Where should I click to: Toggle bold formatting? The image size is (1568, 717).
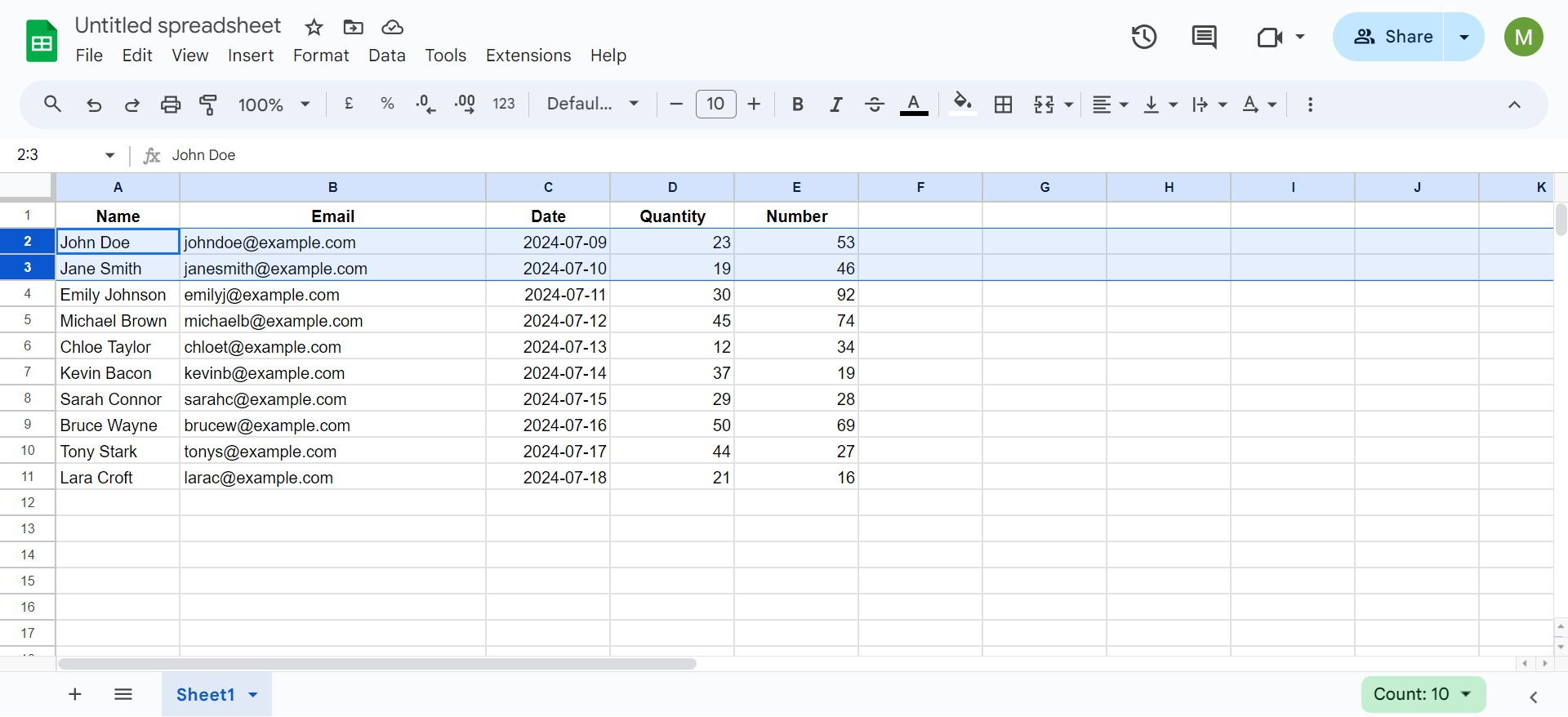tap(798, 105)
